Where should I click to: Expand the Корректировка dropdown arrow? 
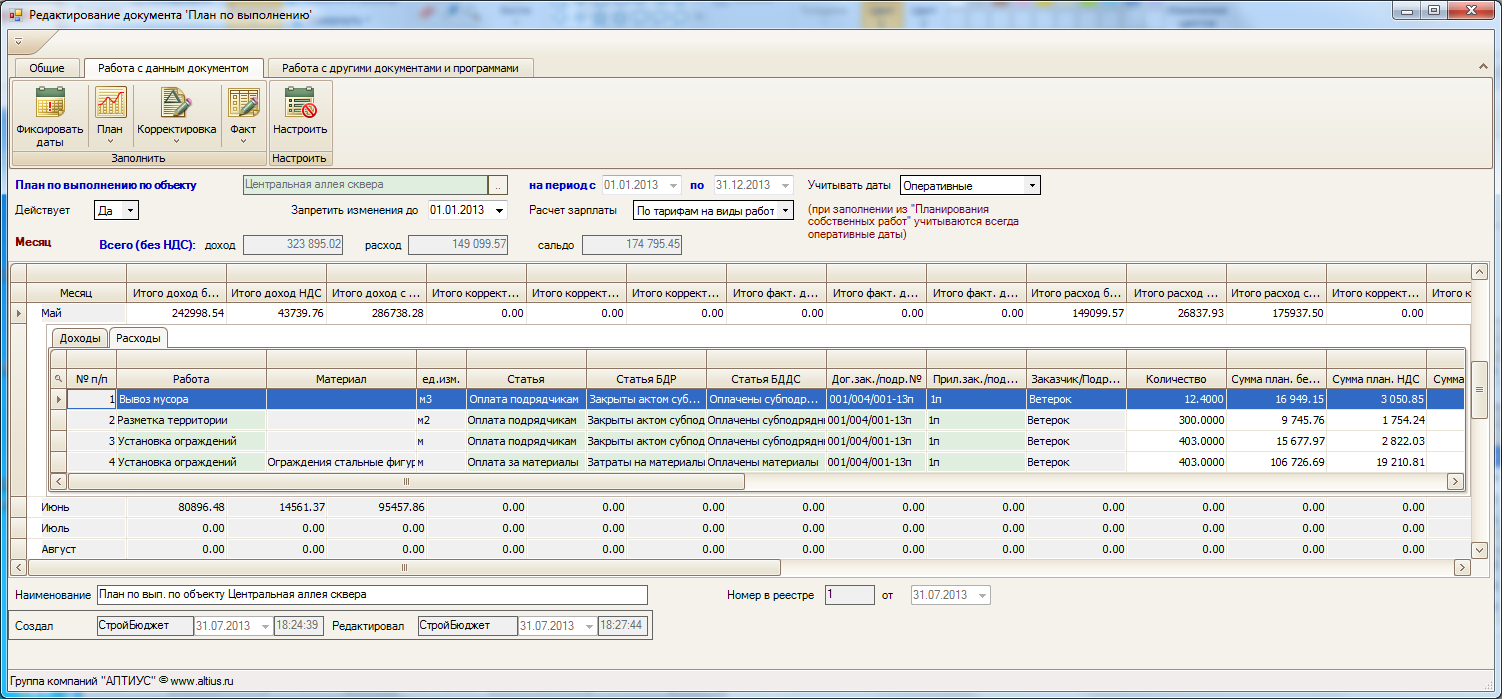(x=176, y=141)
